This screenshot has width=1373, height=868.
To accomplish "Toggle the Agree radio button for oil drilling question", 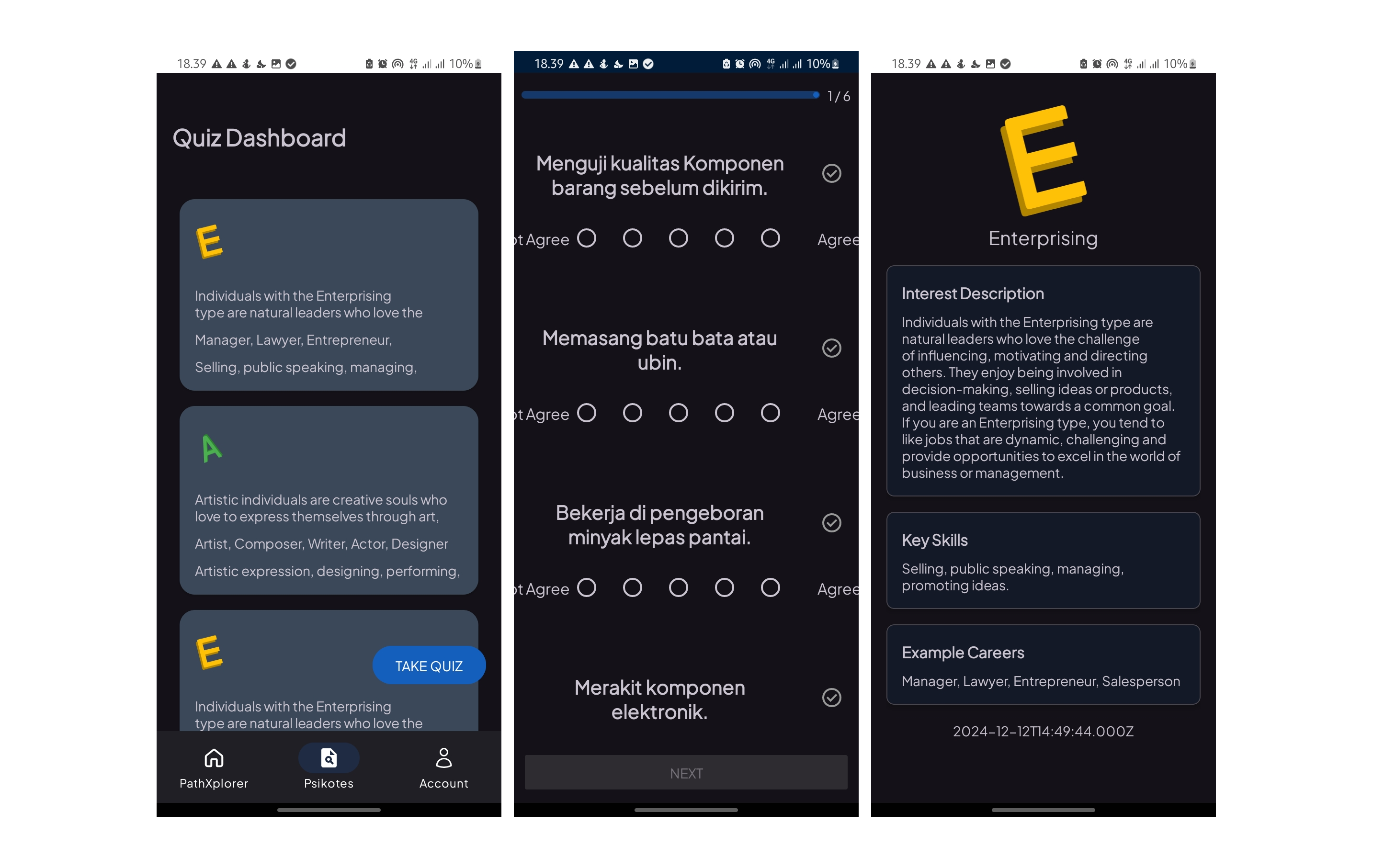I will (770, 588).
